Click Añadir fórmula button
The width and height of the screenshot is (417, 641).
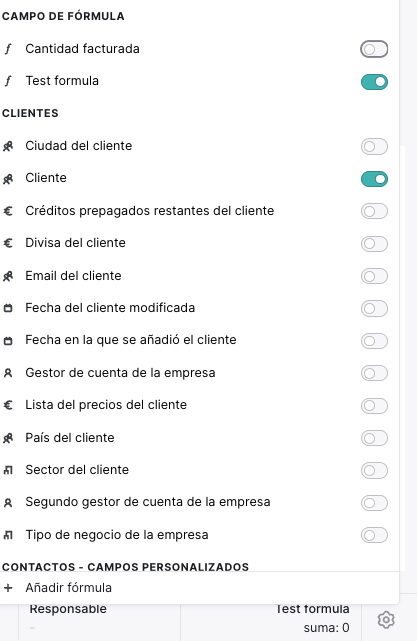tap(68, 588)
